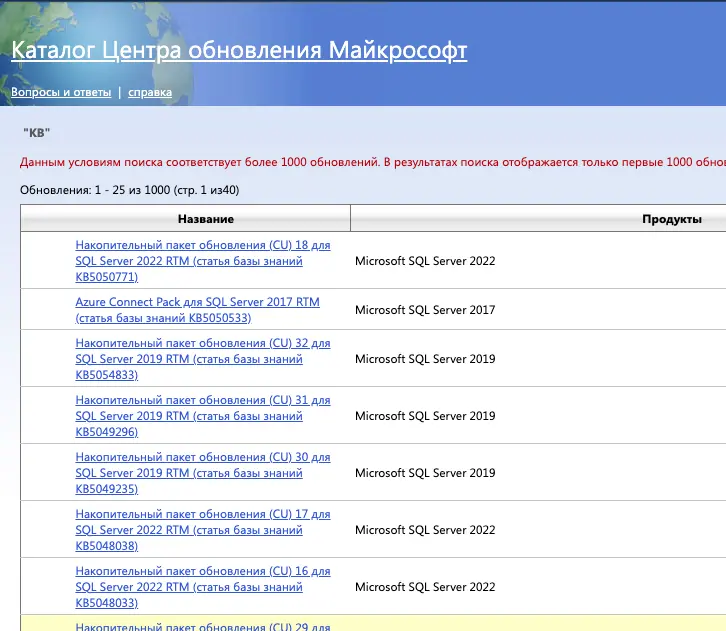Click the Обновления: 1 - 25 из 1000 counter
726x631 pixels.
[130, 190]
